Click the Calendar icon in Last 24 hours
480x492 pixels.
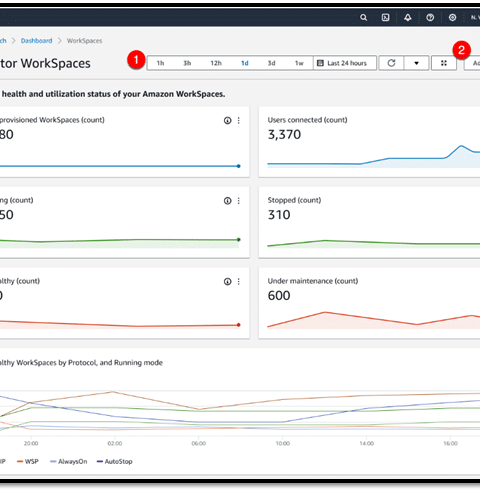(320, 63)
